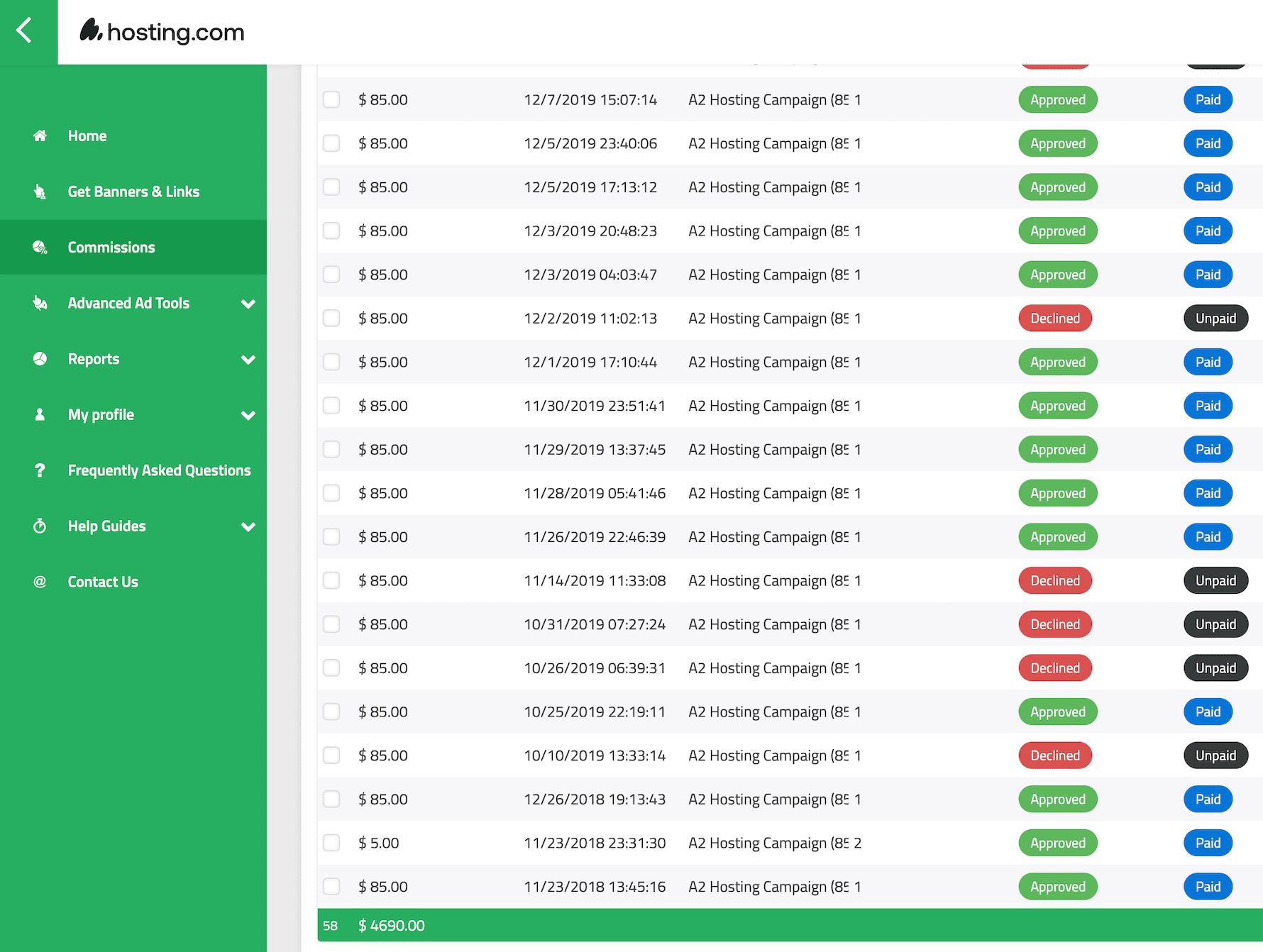1263x952 pixels.
Task: Click the date 12/1/2019 17:10:44
Action: coord(590,362)
